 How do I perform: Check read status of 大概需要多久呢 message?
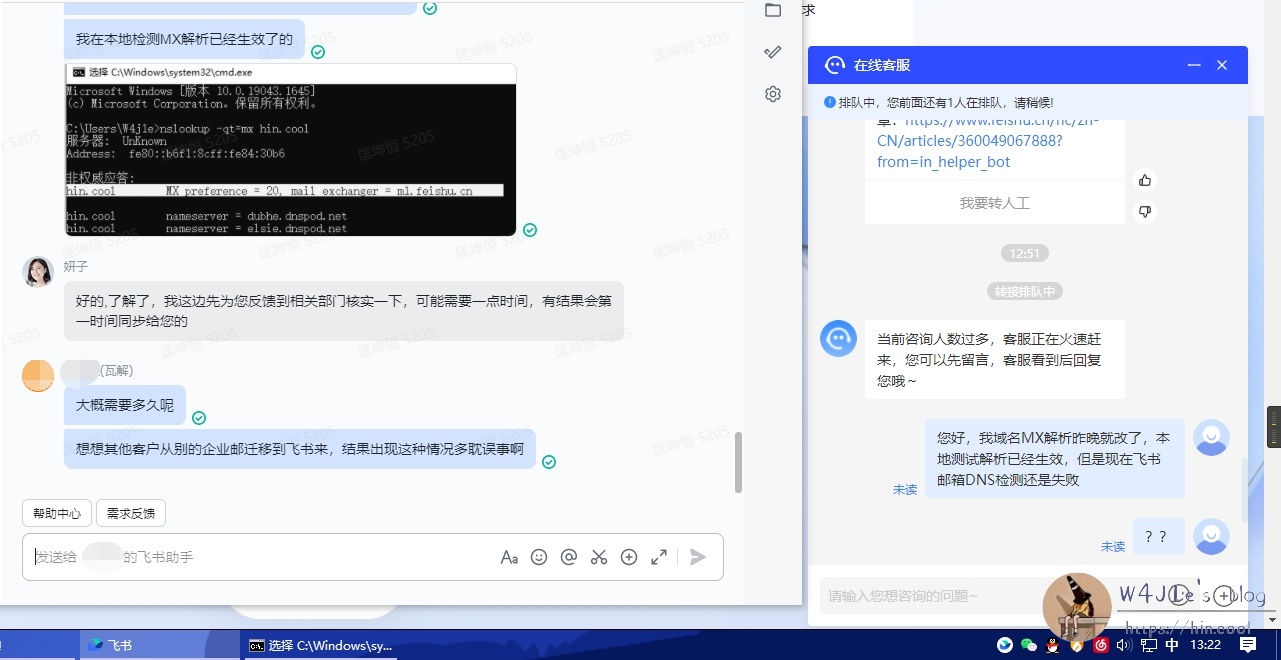pyautogui.click(x=199, y=417)
